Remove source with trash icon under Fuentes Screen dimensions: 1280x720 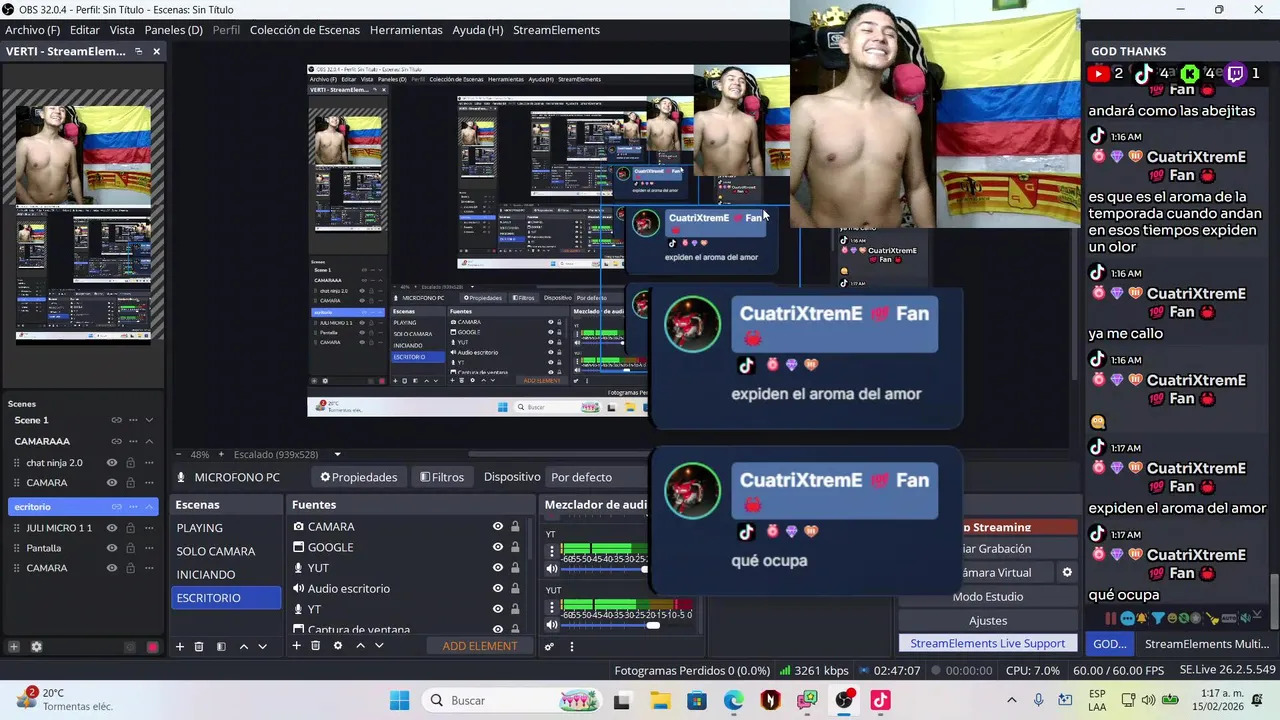click(x=316, y=646)
